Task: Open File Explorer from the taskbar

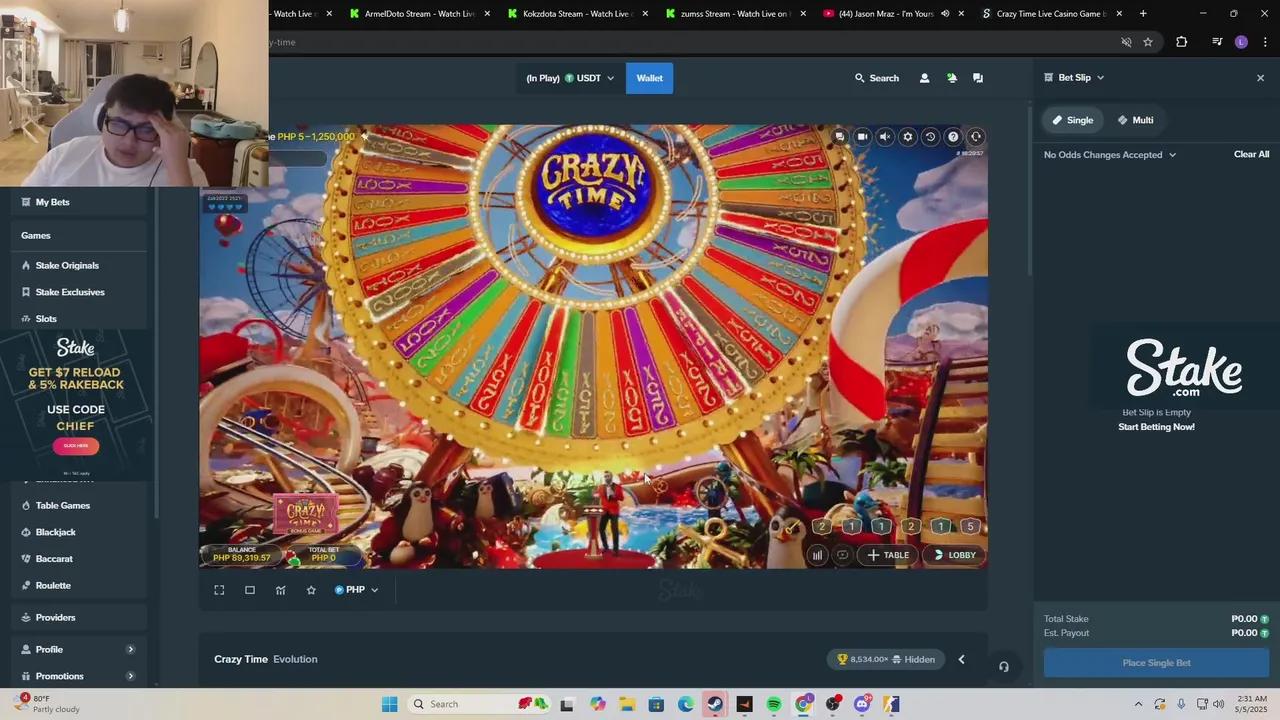Action: pyautogui.click(x=627, y=704)
